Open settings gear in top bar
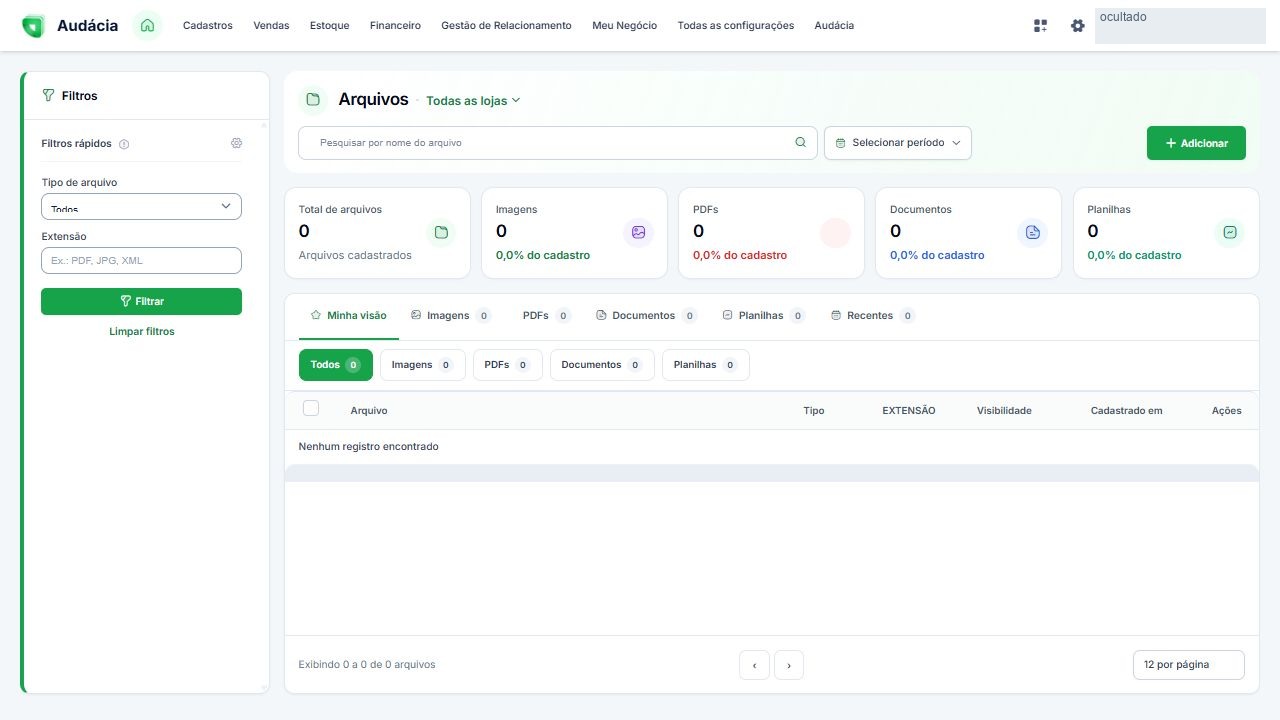Screen dimensions: 1280x720 pos(1077,26)
